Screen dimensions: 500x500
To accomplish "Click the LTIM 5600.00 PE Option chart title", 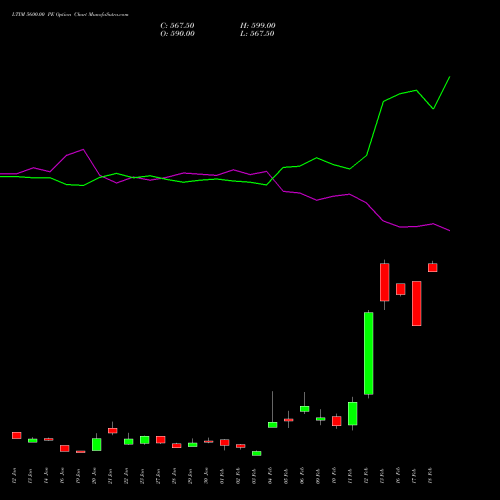I will pos(70,15).
